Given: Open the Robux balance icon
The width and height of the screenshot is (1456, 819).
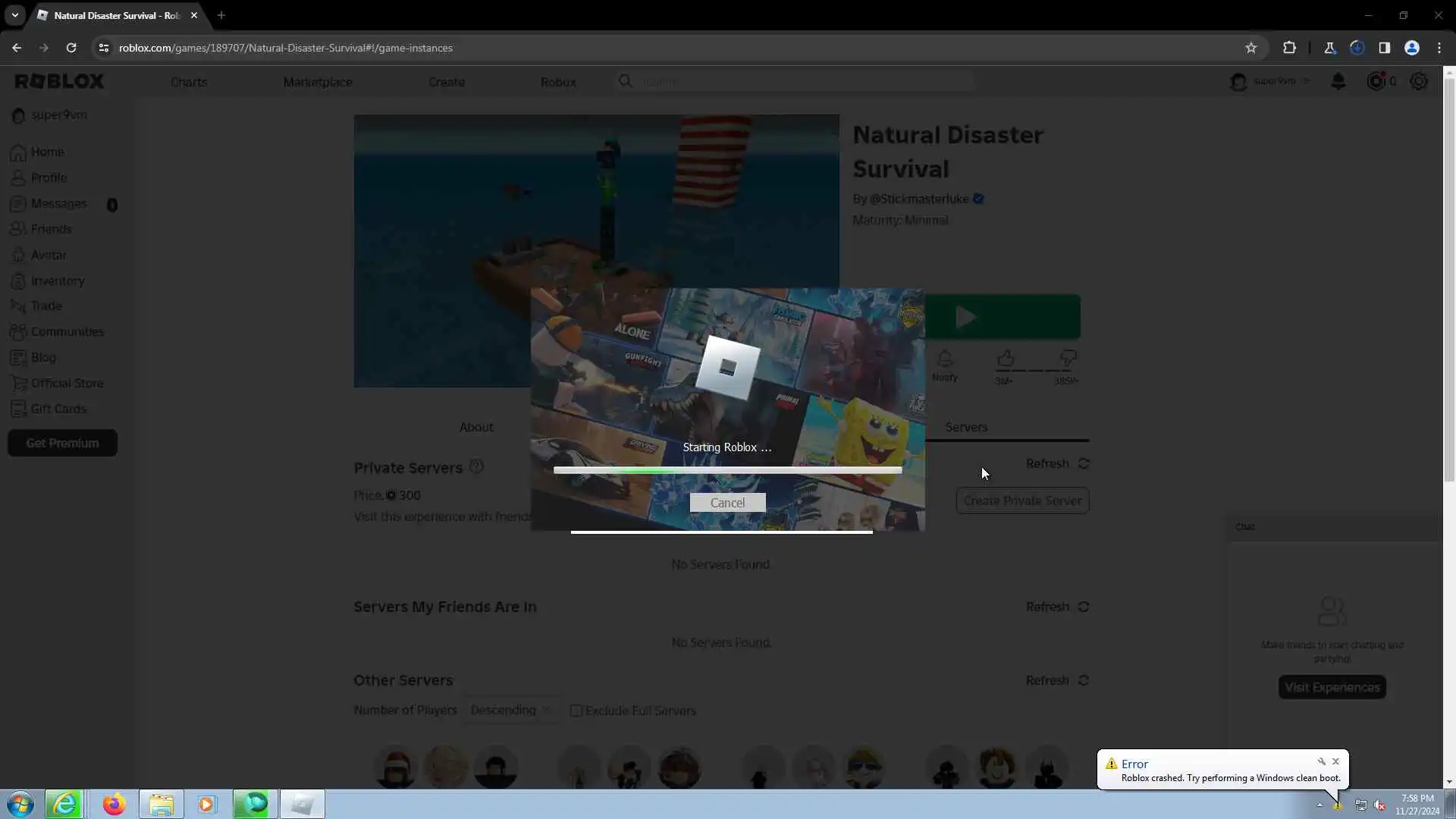Looking at the screenshot, I should click(x=1376, y=81).
